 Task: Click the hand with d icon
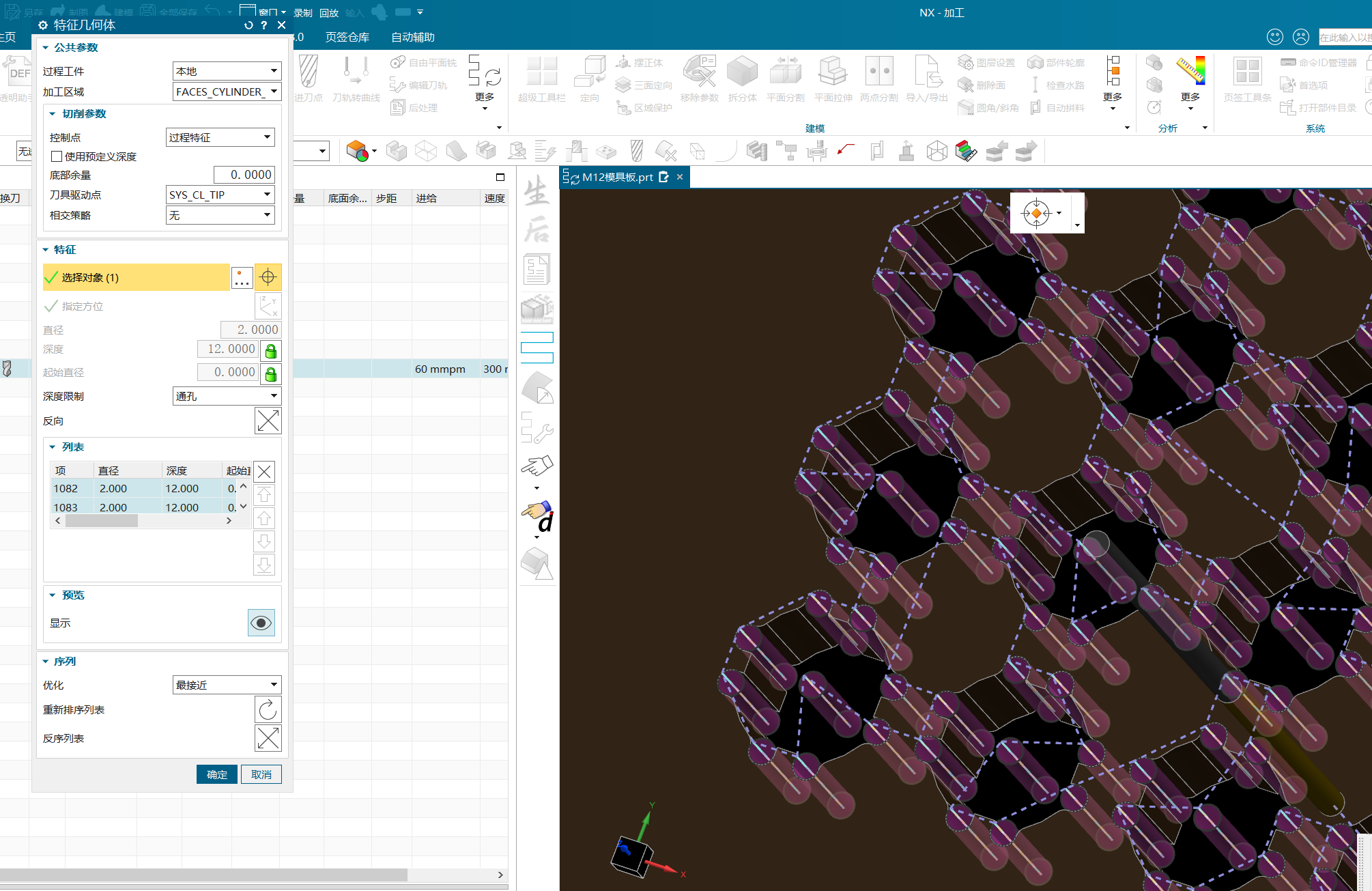[x=538, y=518]
